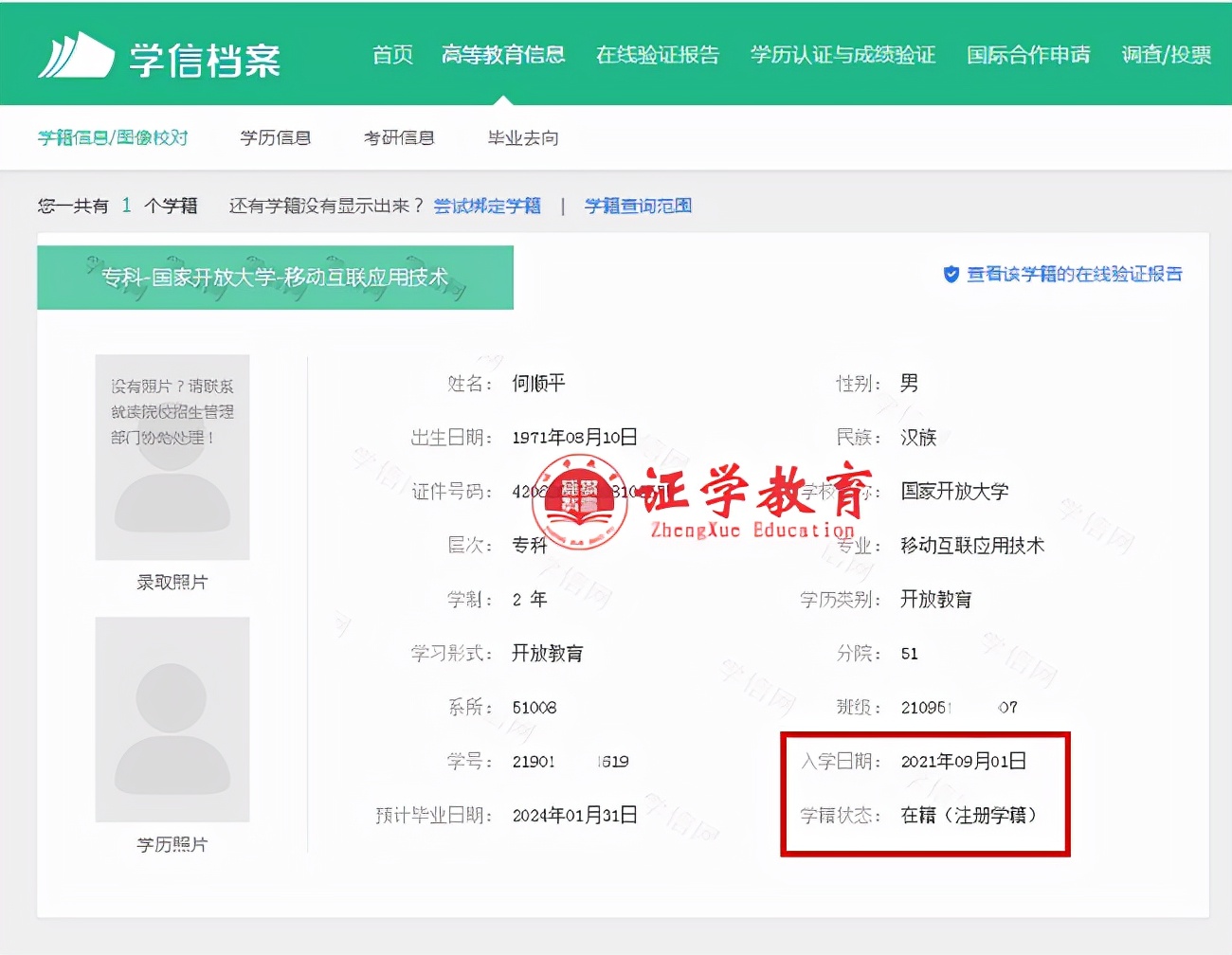1232x955 pixels.
Task: Select 国际合作申请 in the navigation bar
Action: pyautogui.click(x=1028, y=55)
